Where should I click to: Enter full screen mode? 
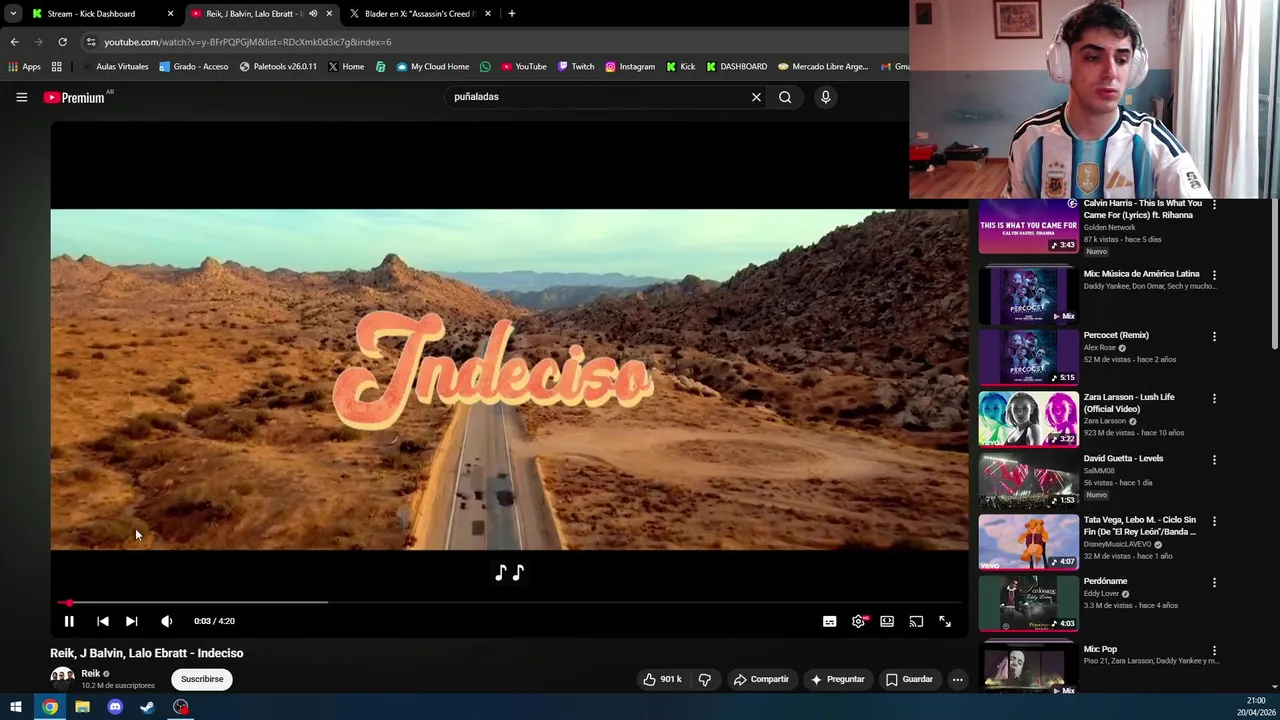(945, 621)
